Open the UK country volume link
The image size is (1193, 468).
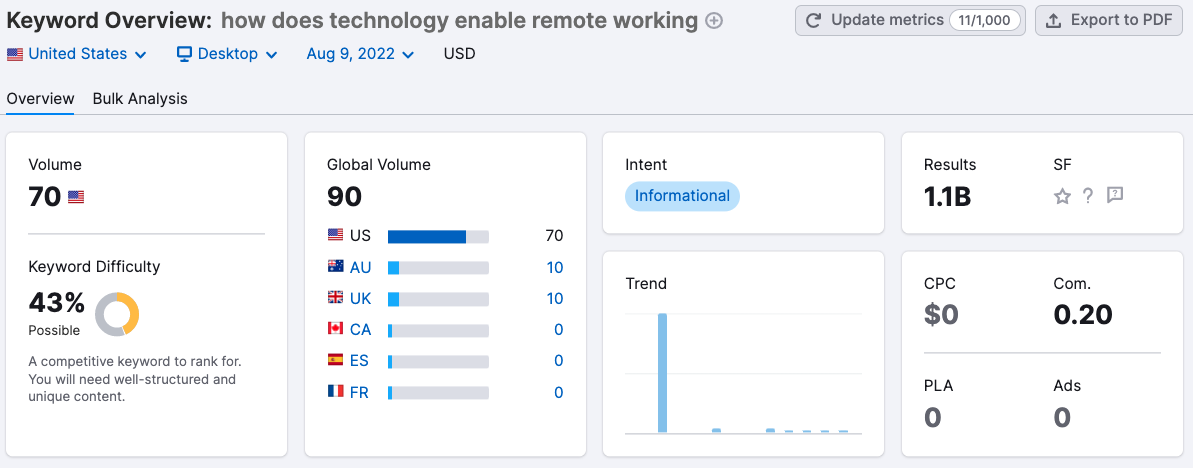coord(361,298)
